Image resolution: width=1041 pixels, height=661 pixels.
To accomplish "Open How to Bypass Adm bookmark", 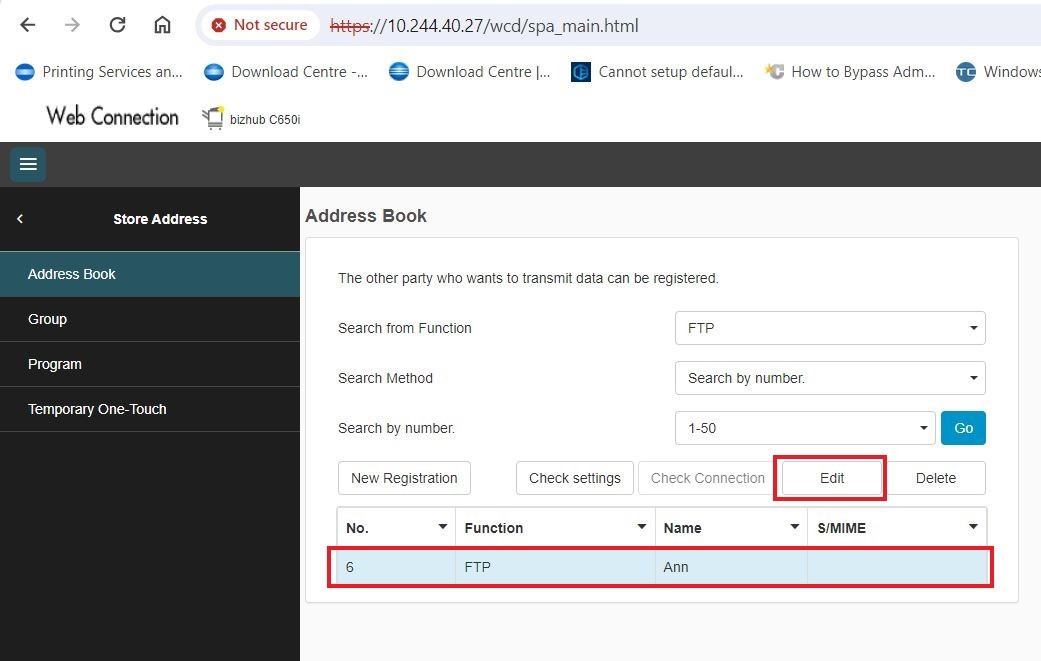I will coord(850,72).
